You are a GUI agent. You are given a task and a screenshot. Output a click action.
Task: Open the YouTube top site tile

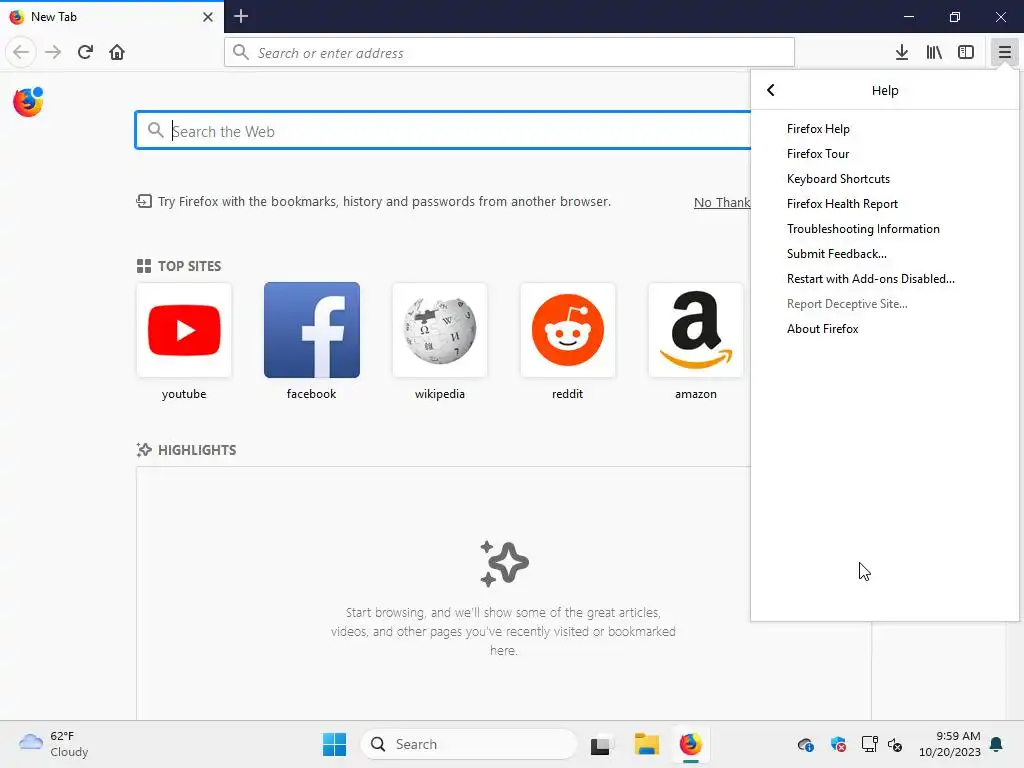tap(184, 330)
